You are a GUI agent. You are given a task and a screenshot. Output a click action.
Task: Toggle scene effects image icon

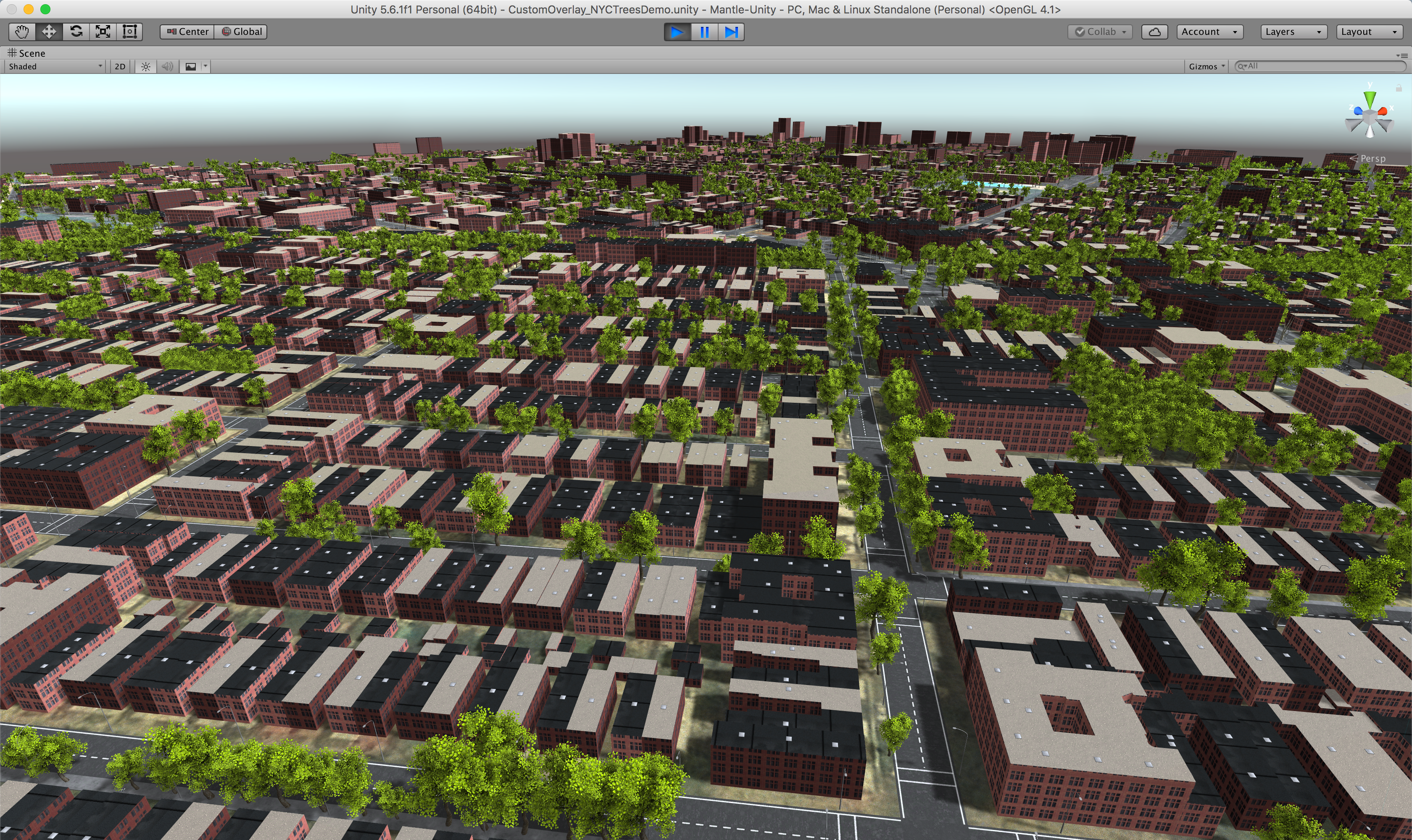191,67
